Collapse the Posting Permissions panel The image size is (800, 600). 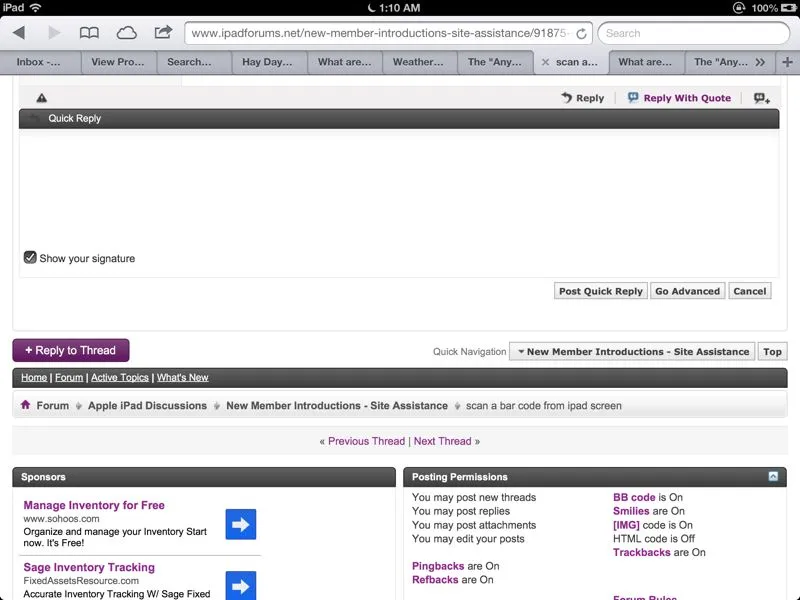tap(773, 477)
